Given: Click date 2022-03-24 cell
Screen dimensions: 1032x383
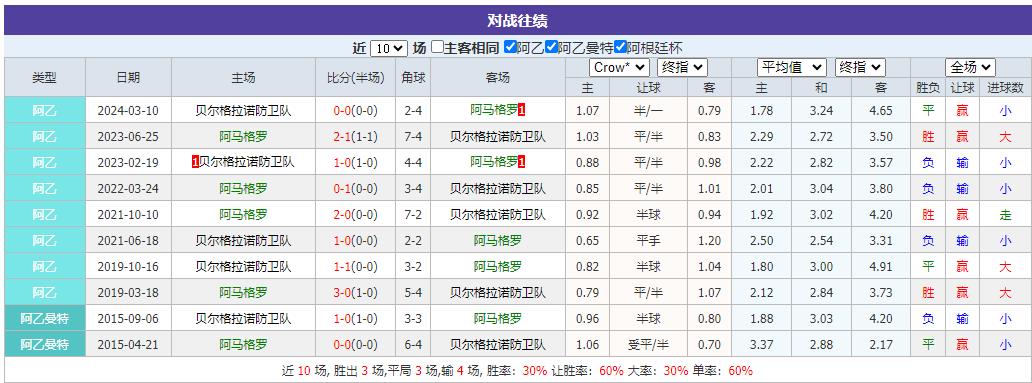Looking at the screenshot, I should point(128,189).
